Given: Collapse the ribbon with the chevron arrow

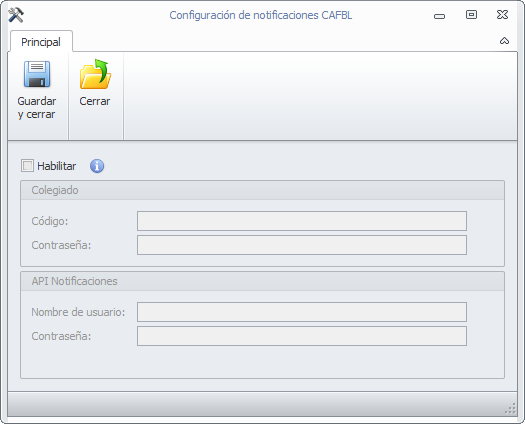Looking at the screenshot, I should point(504,41).
